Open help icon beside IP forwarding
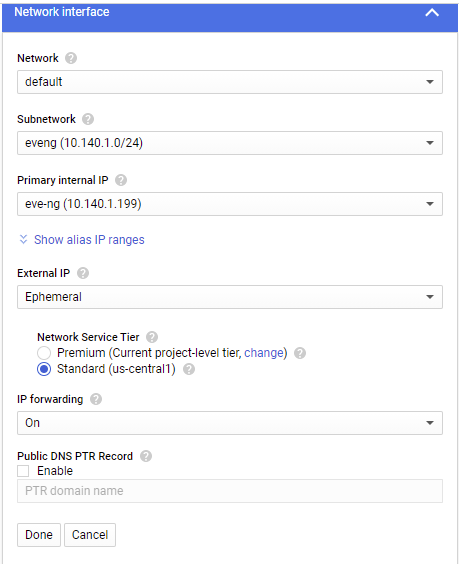Viewport: 459px width, 564px height. click(x=96, y=399)
